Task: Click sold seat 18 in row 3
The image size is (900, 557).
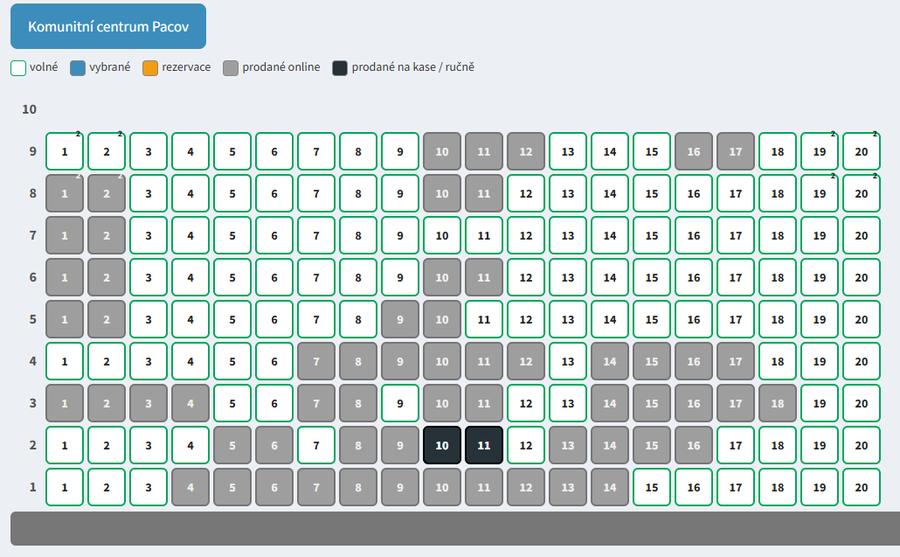Action: coord(777,403)
